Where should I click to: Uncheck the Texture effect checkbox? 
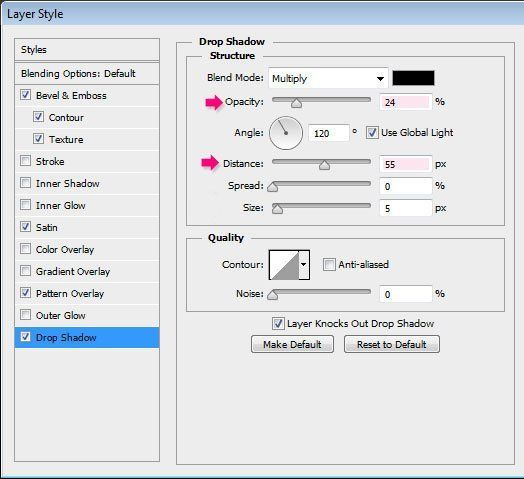[38, 139]
